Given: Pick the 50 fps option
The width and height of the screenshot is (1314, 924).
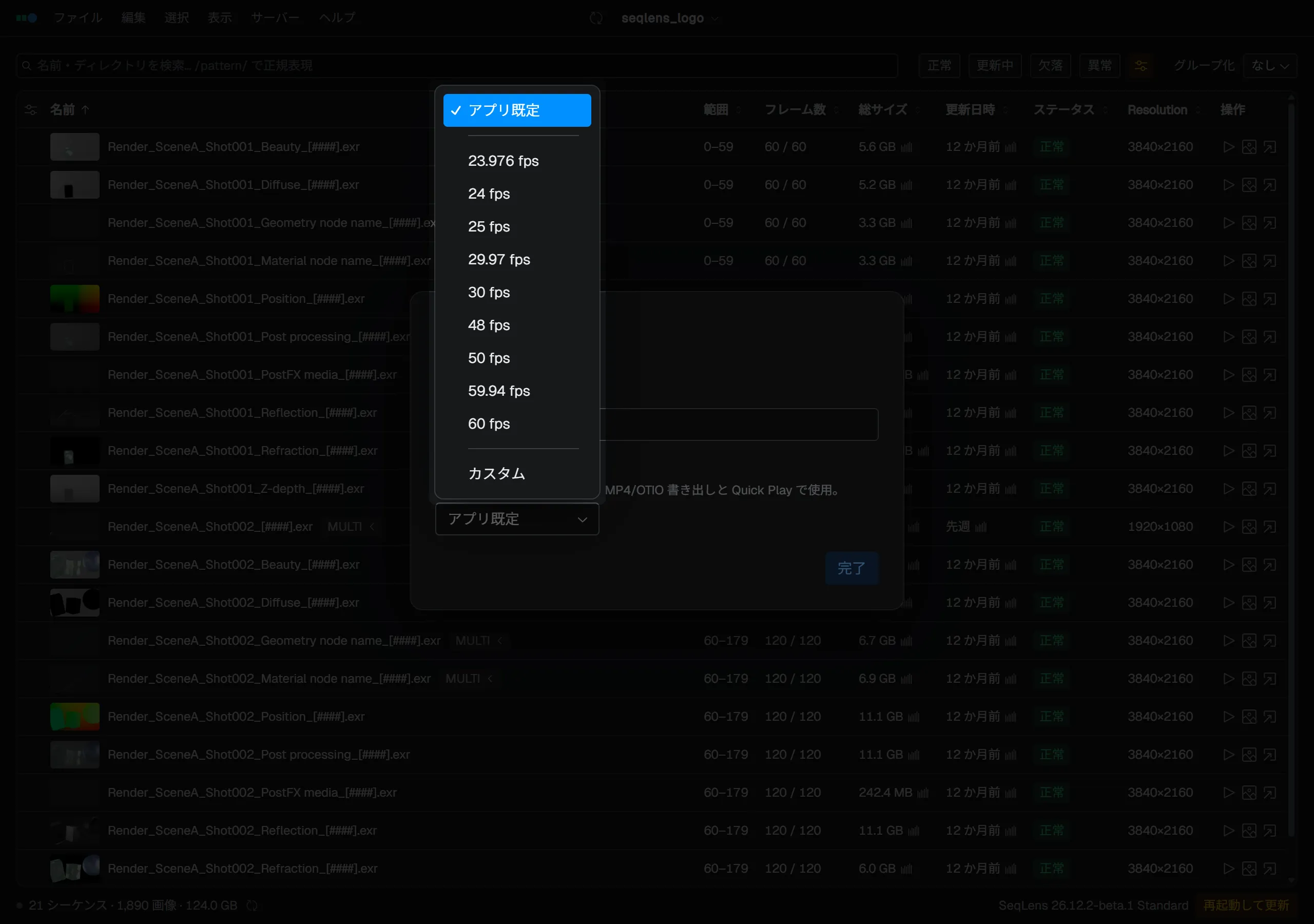Looking at the screenshot, I should (517, 358).
